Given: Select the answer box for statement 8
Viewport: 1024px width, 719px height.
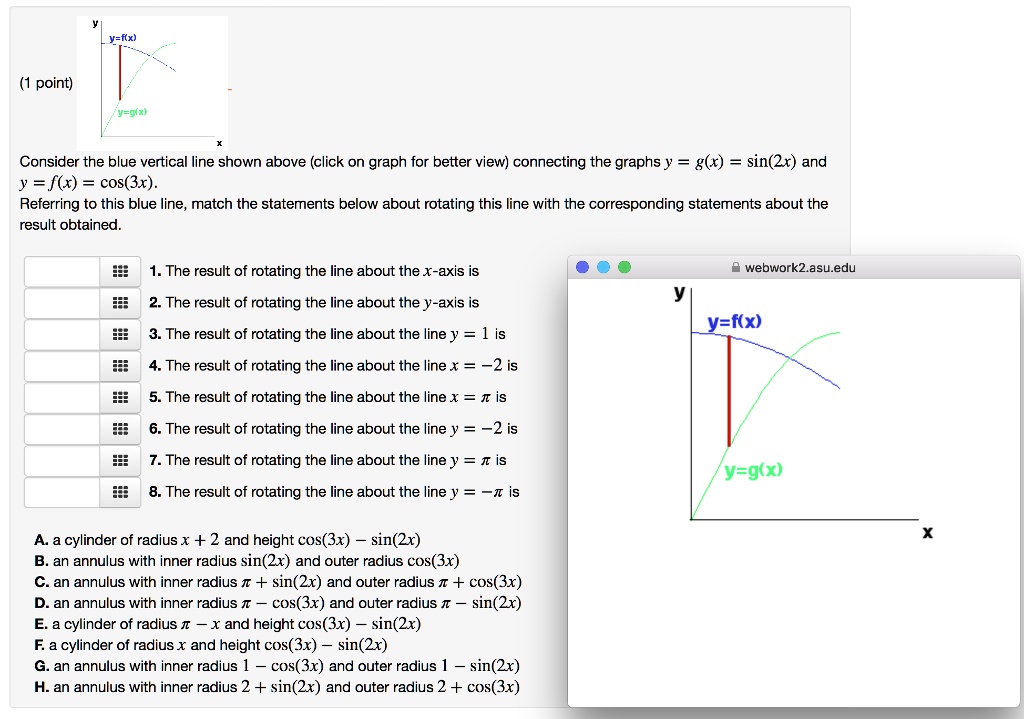Looking at the screenshot, I should coord(62,492).
